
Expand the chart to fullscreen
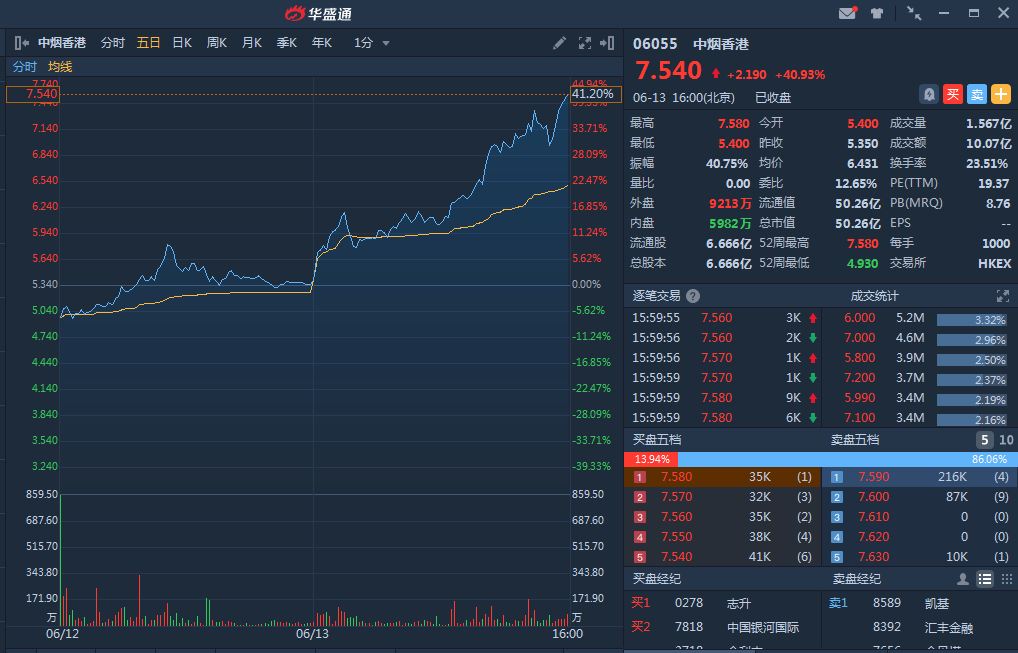[x=584, y=43]
